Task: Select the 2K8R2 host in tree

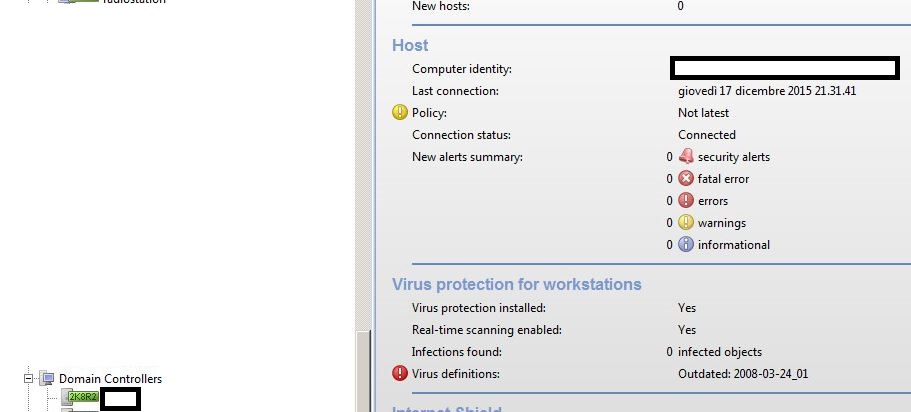Action: coord(83,397)
